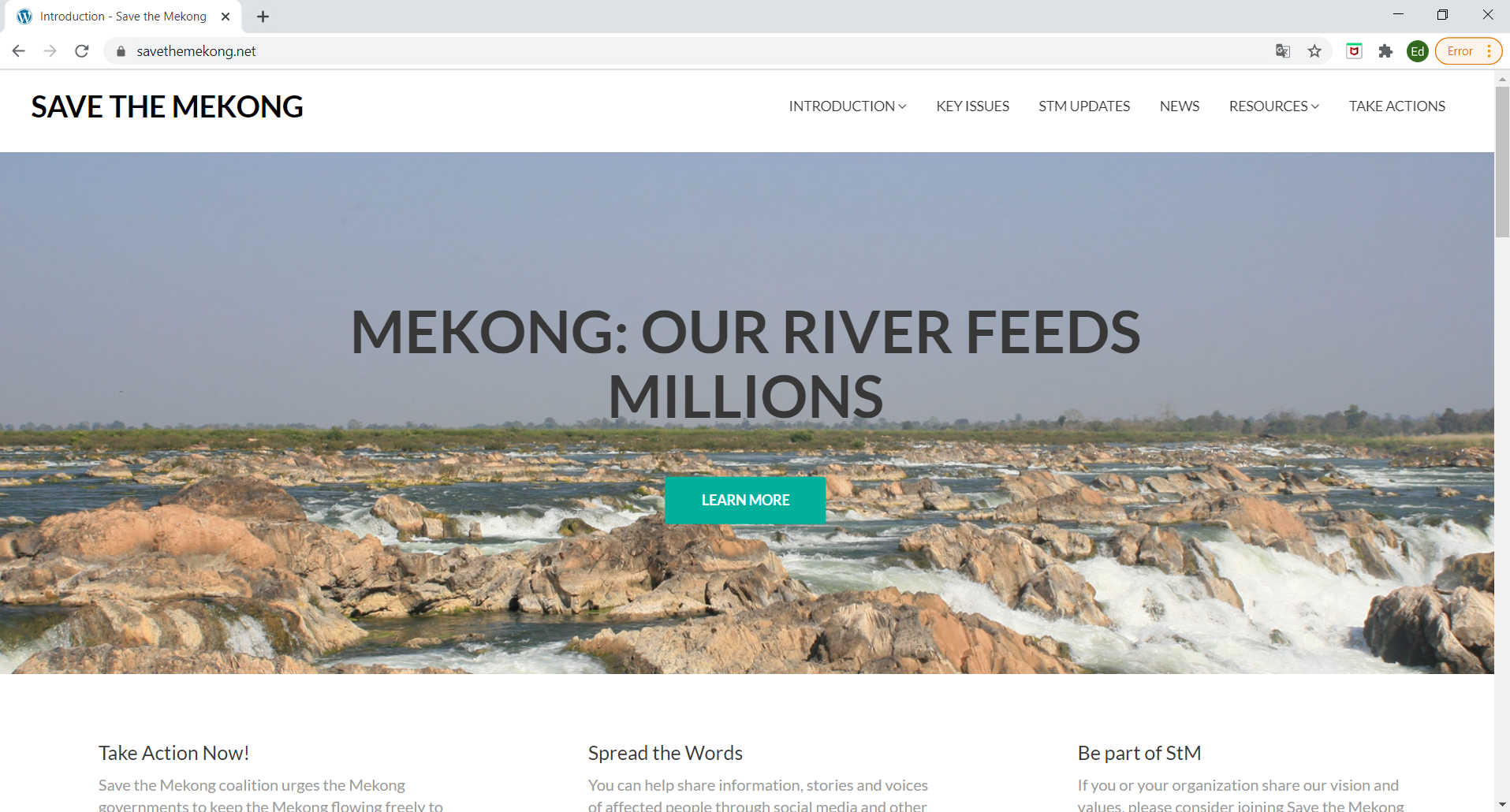Open the Extensions puzzle piece icon
1510x812 pixels.
point(1385,51)
